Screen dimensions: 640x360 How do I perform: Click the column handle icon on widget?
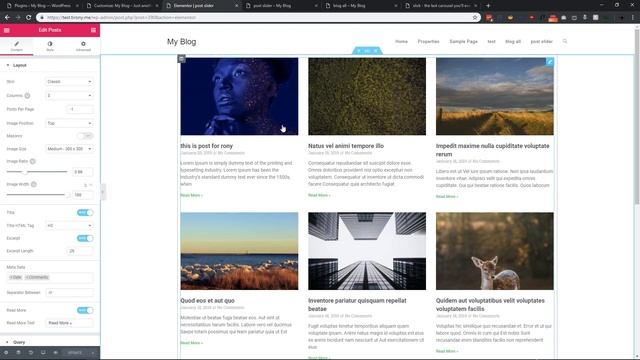(182, 59)
